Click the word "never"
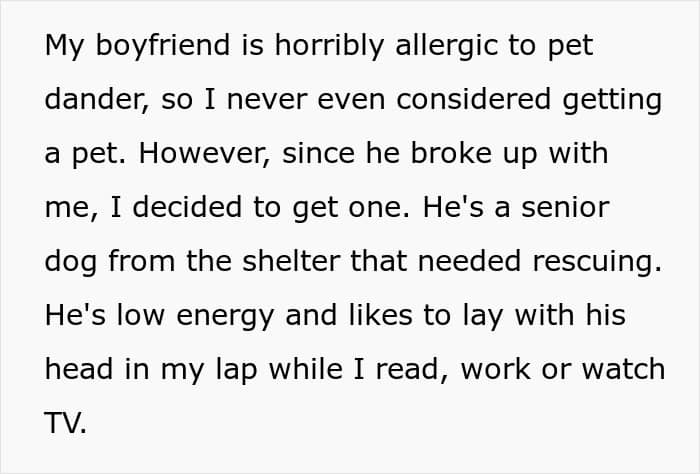Screen dimensions: 700x474 click(x=267, y=100)
